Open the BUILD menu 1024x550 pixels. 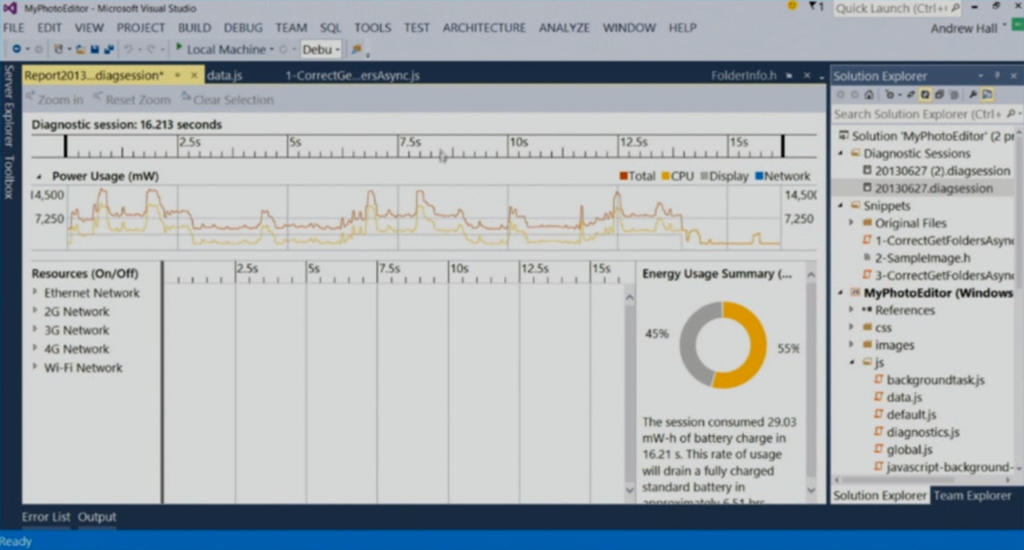point(194,27)
